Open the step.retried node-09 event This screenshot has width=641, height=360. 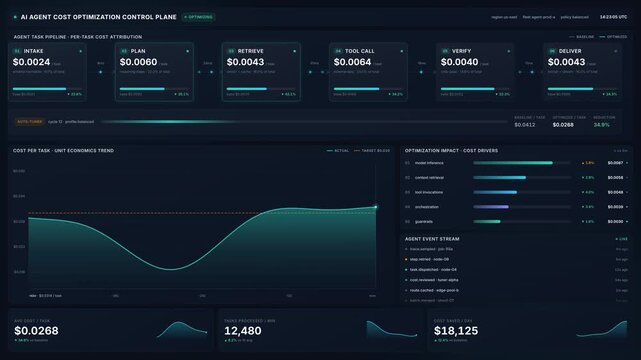tap(516, 259)
